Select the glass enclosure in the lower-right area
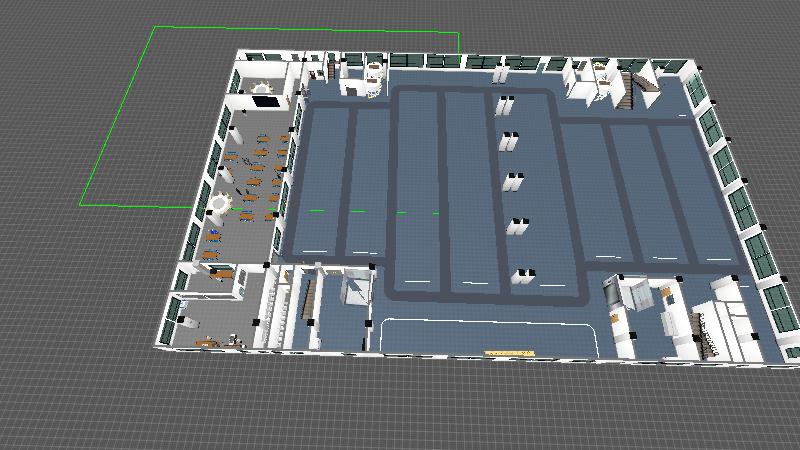800x450 pixels. pos(634,293)
